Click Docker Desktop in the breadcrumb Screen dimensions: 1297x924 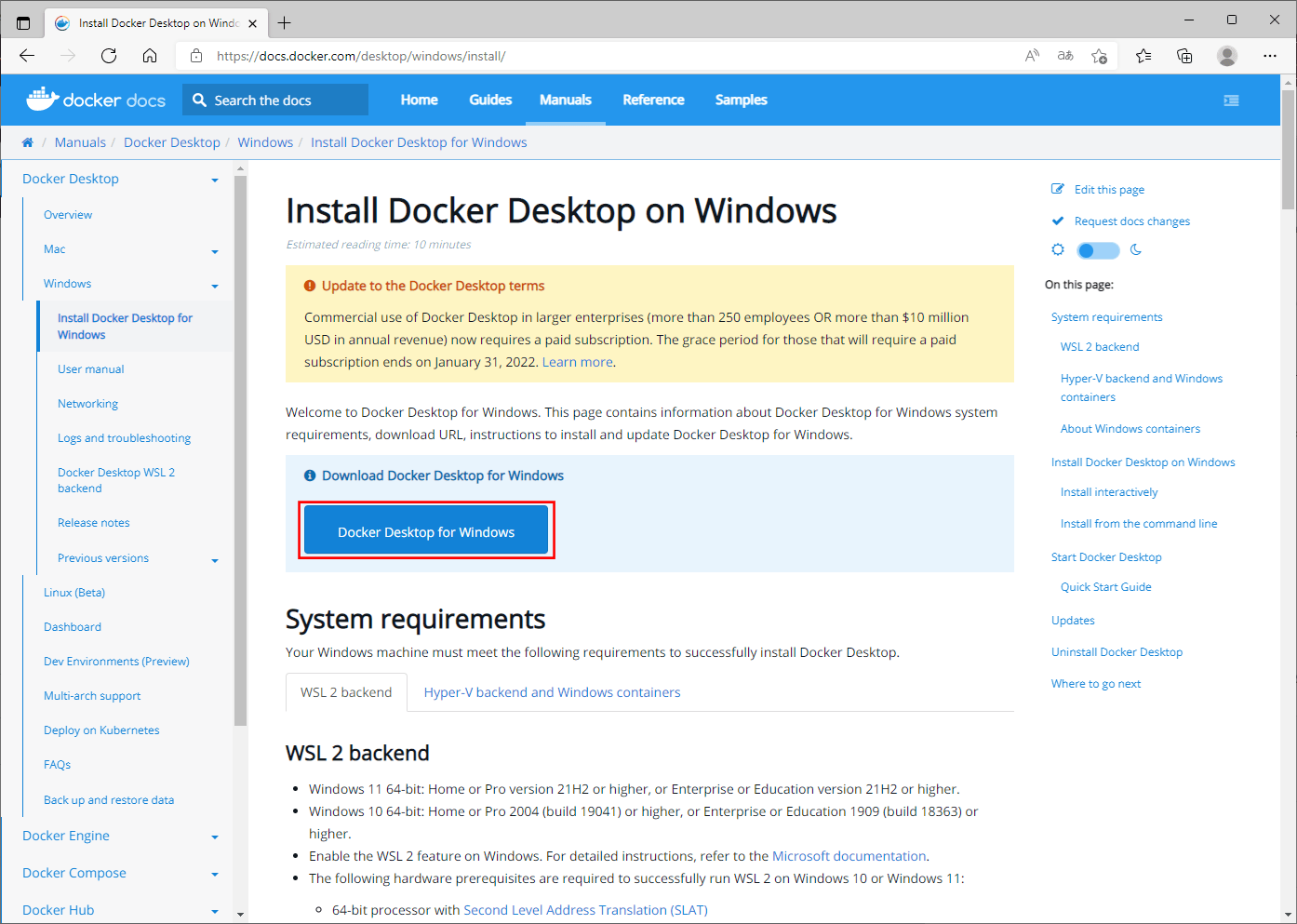click(172, 142)
